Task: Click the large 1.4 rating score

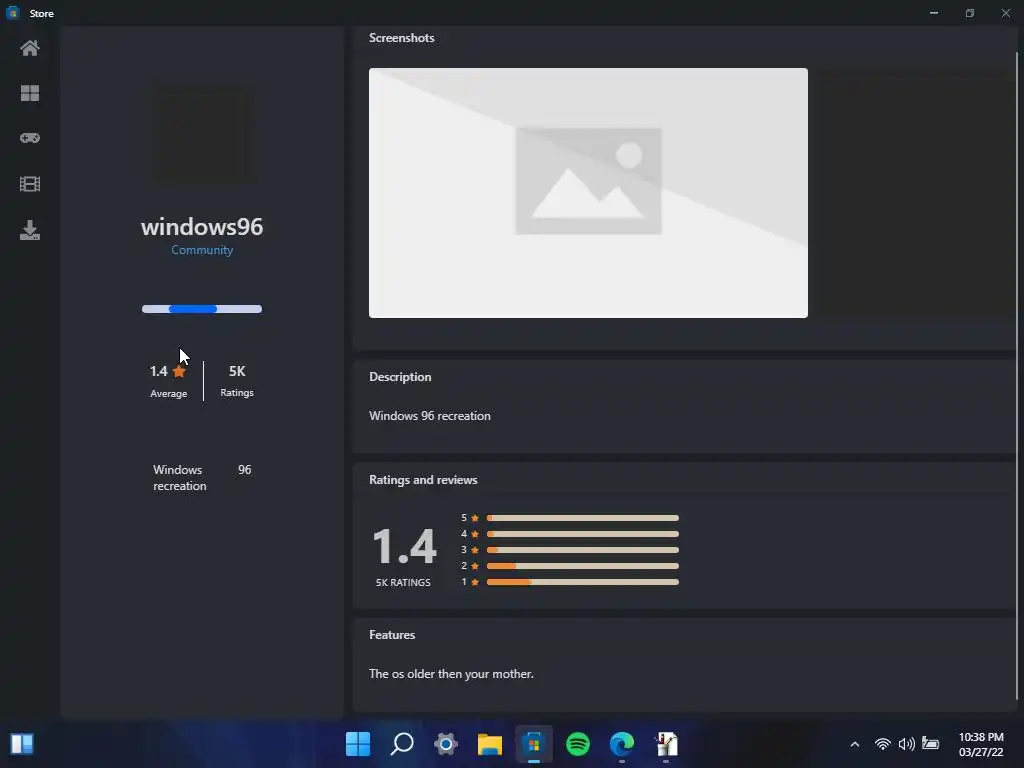Action: pos(404,547)
